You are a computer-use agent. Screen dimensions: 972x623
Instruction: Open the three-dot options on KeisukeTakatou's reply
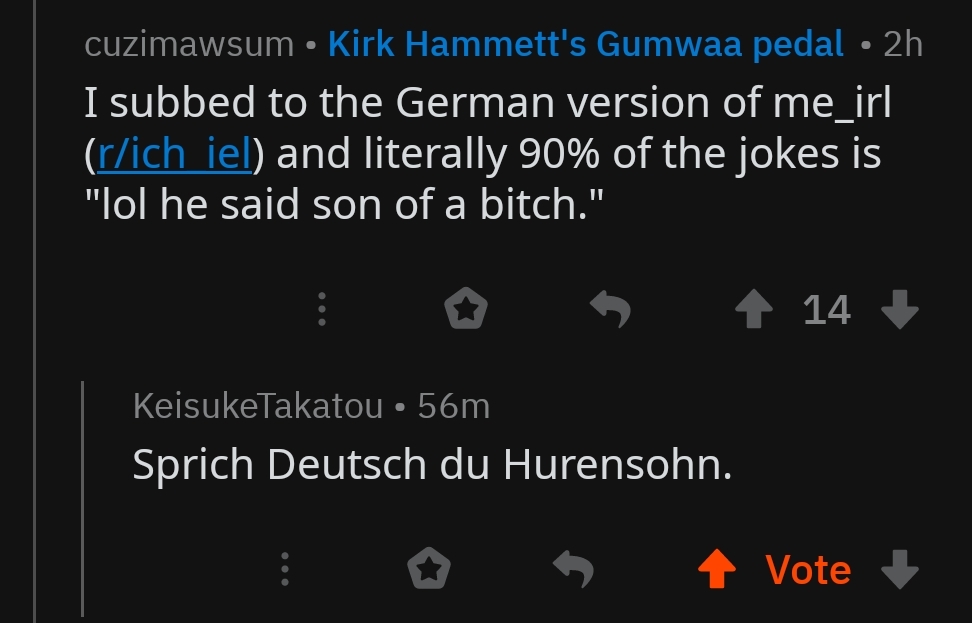tap(285, 570)
